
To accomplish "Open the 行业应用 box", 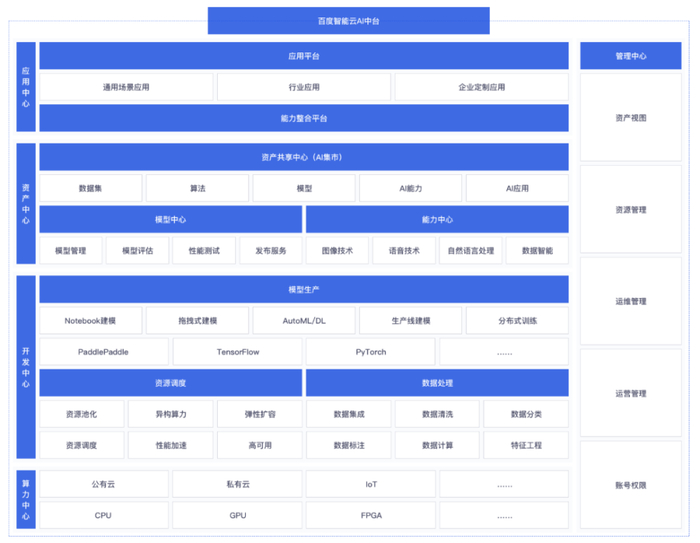I will pos(304,87).
